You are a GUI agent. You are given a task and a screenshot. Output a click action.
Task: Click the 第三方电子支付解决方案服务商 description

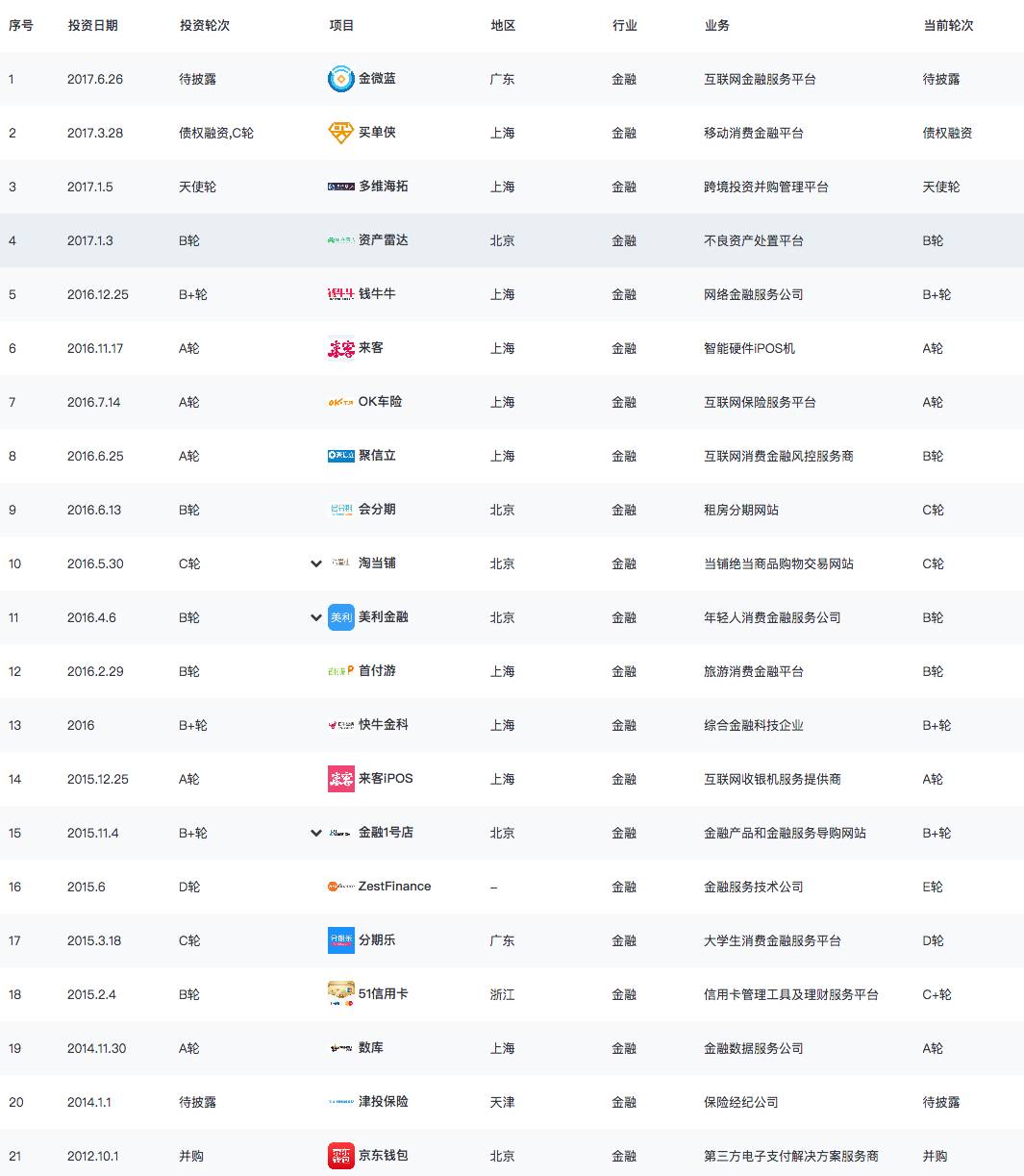coord(791,1156)
